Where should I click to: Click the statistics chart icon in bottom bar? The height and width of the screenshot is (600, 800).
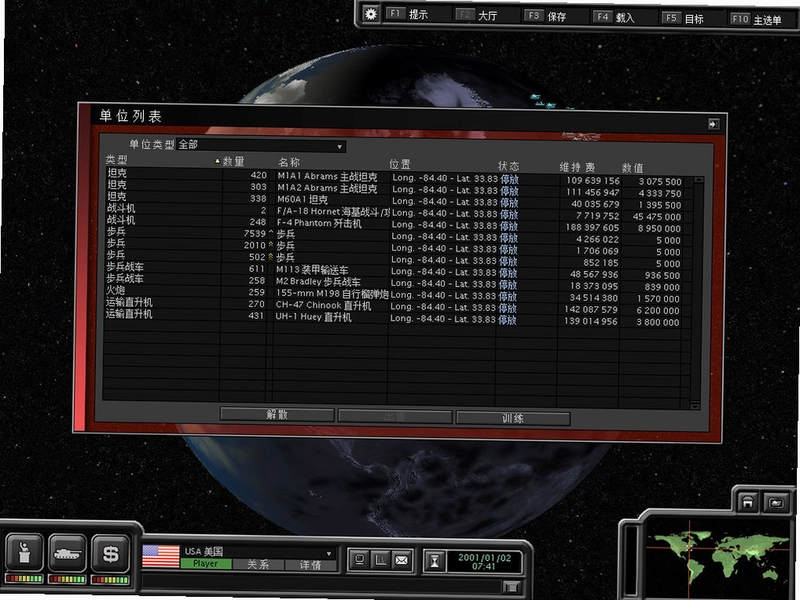[380, 560]
